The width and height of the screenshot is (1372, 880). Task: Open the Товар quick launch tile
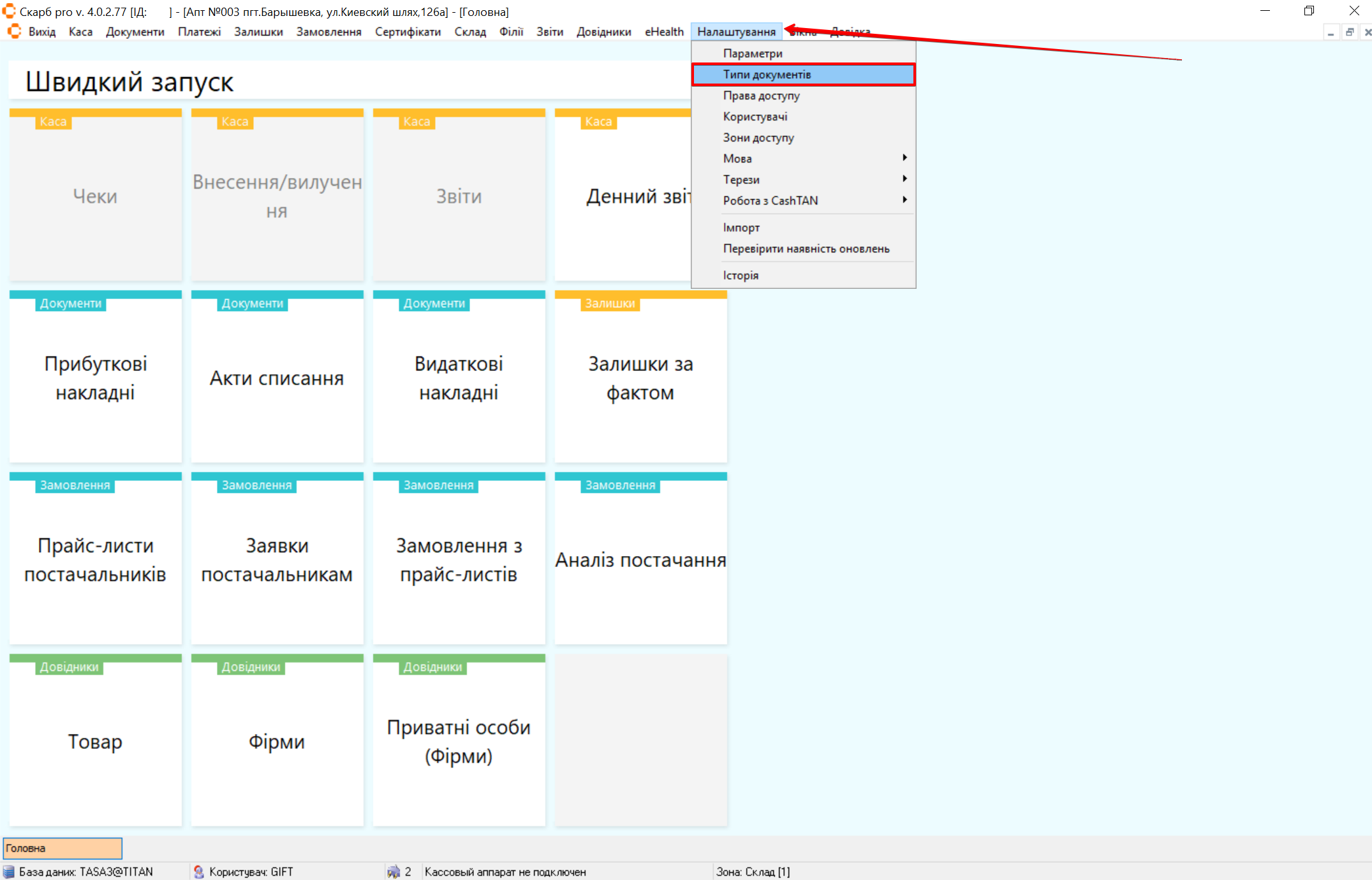(95, 741)
